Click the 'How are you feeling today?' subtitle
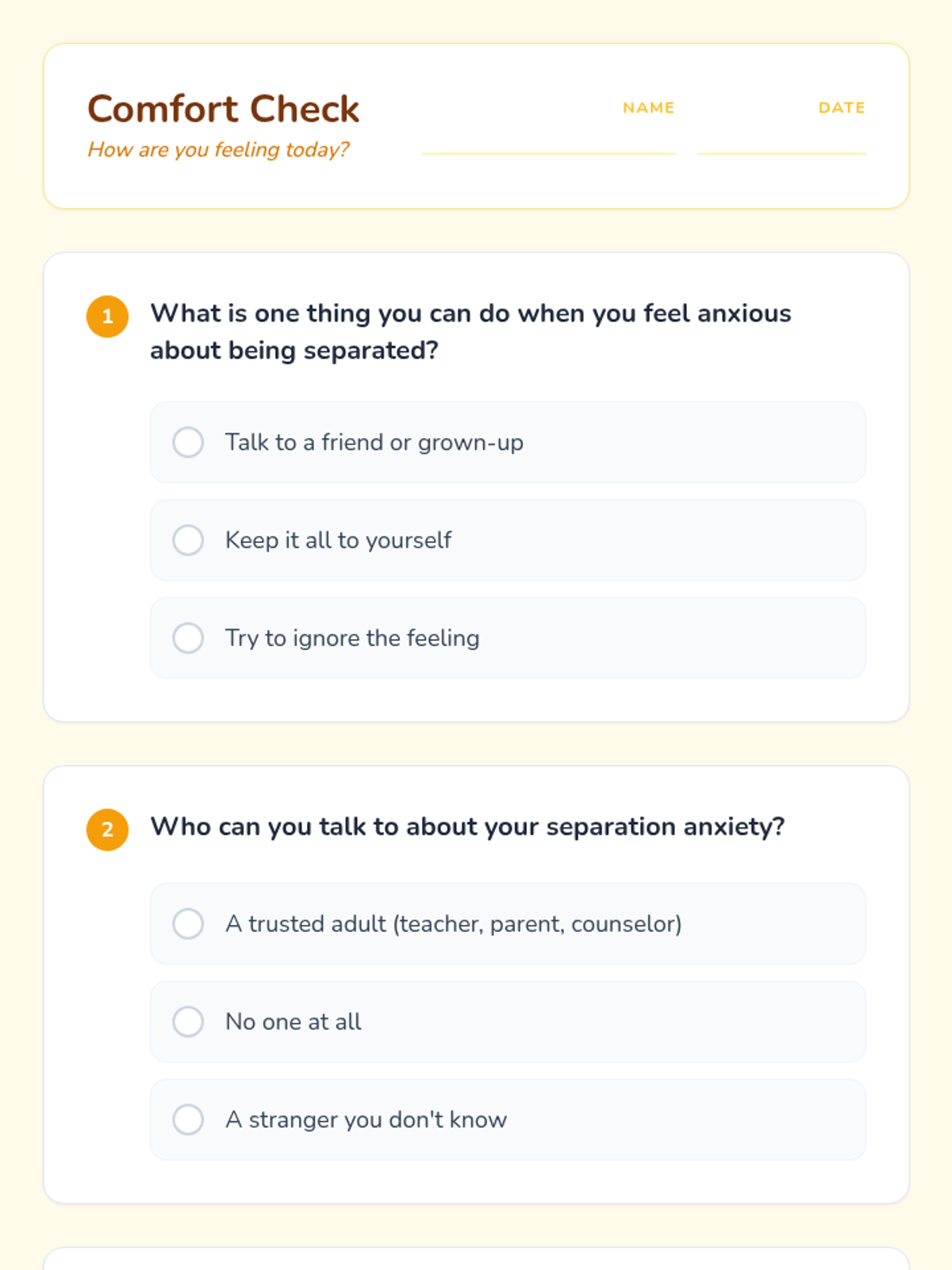 (x=218, y=149)
